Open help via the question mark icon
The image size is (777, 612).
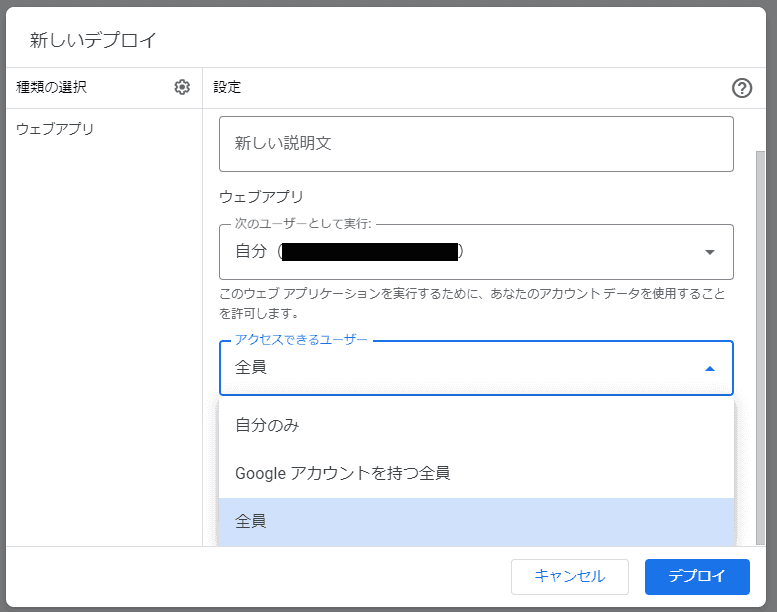pyautogui.click(x=742, y=88)
